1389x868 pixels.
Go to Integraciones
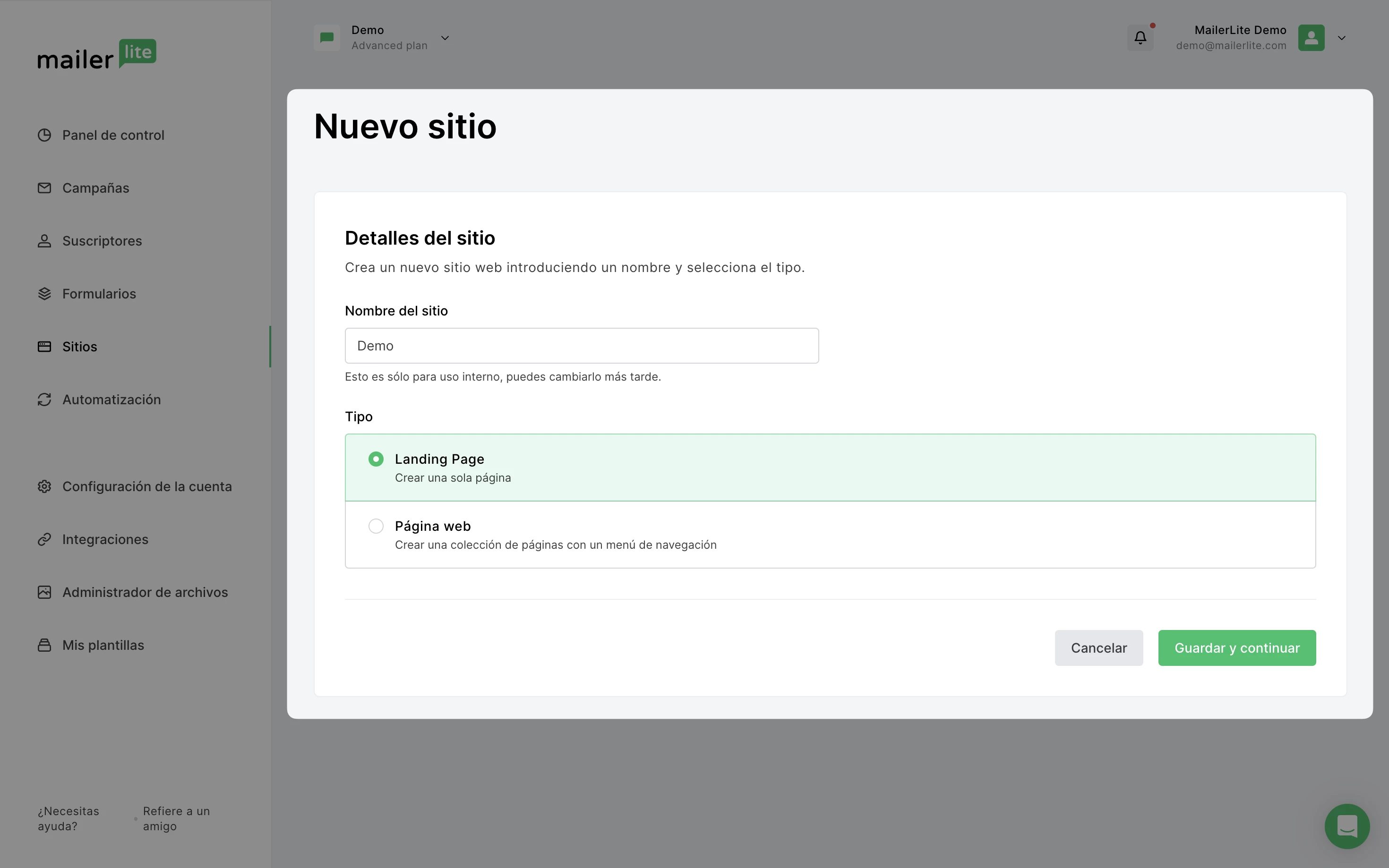tap(105, 539)
